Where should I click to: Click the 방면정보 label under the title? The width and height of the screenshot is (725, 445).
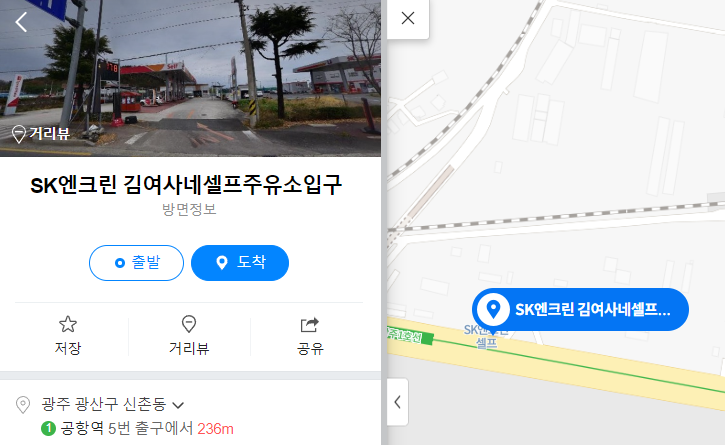tap(189, 209)
